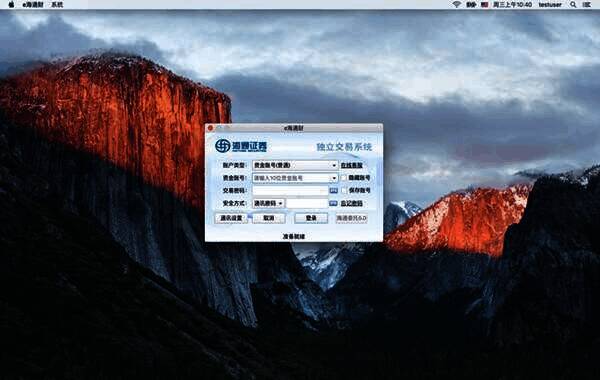This screenshot has height=380, width=600.
Task: Click the 交易密码 trading password field
Action: 290,191
